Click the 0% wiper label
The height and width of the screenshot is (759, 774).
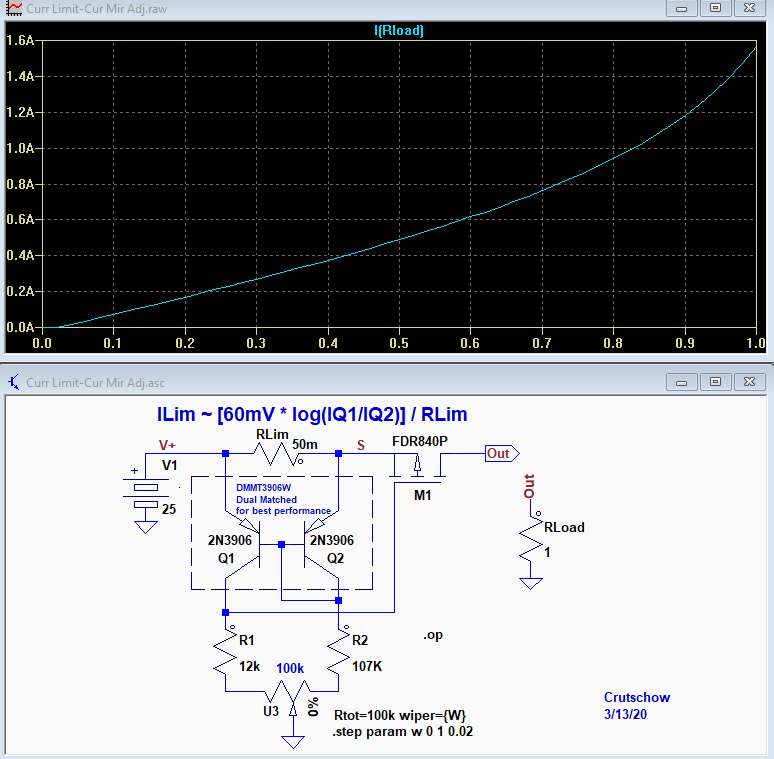pyautogui.click(x=313, y=707)
